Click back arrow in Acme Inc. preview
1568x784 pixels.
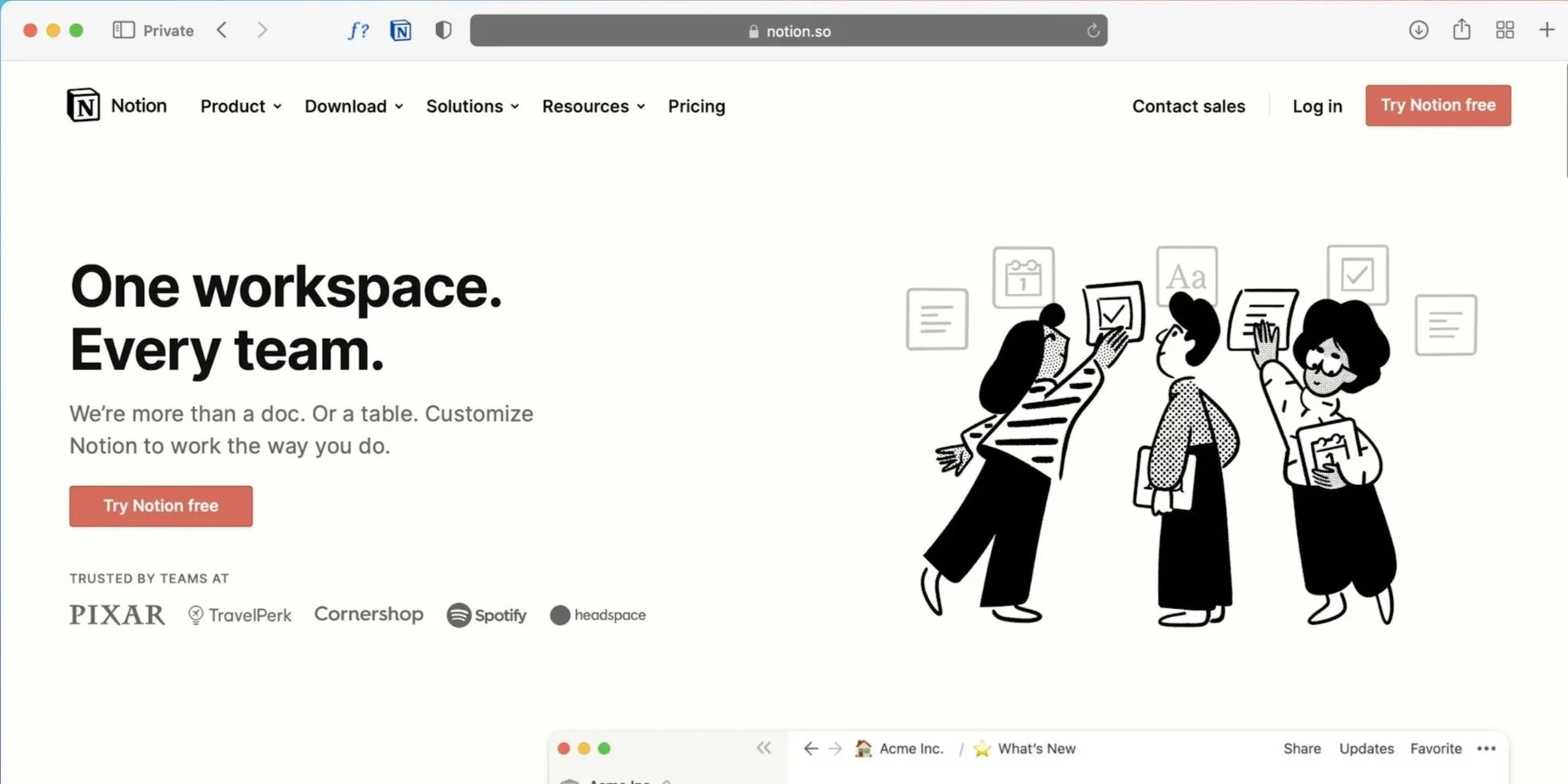[811, 748]
